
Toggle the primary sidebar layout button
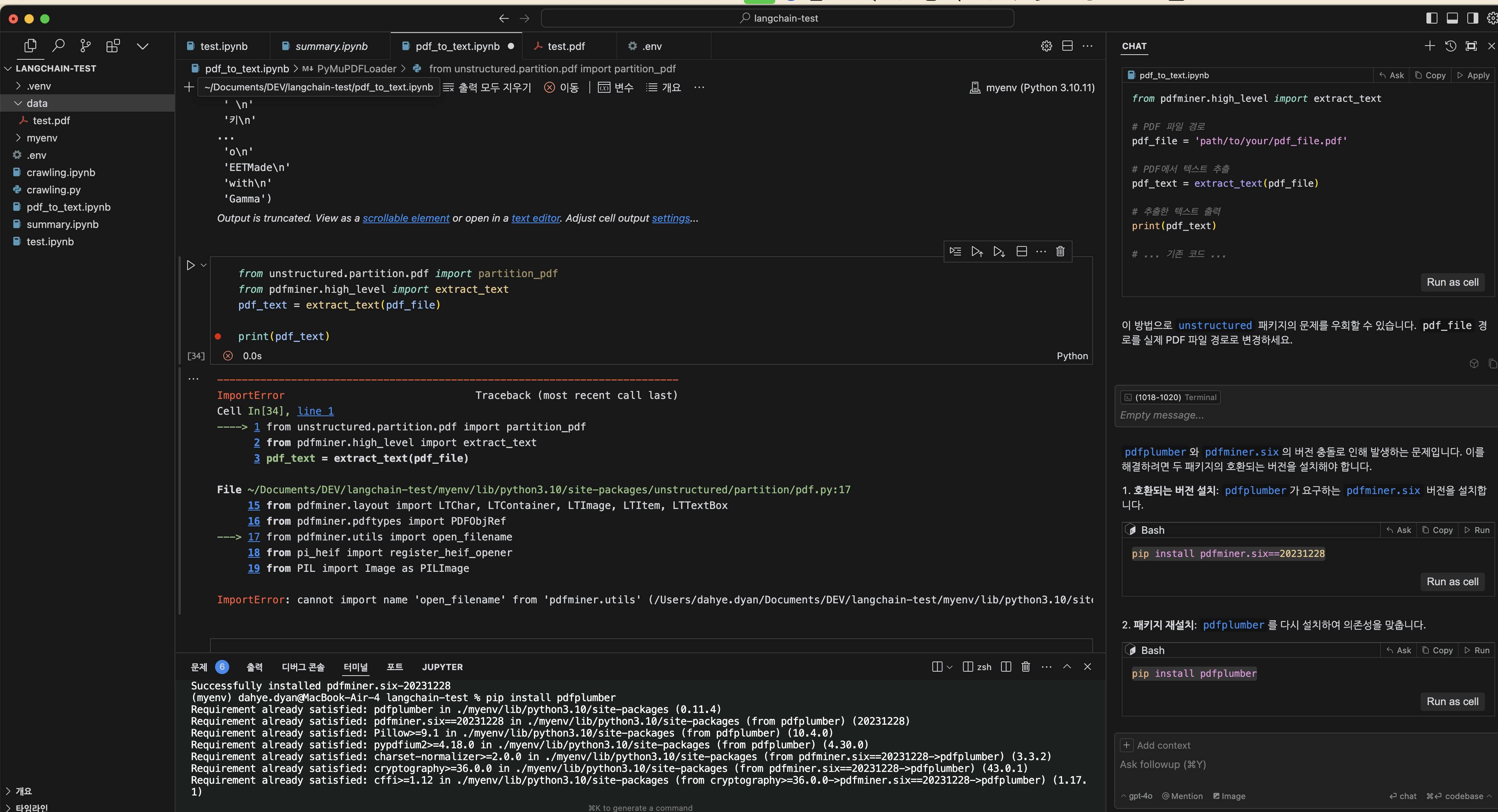pyautogui.click(x=1432, y=18)
